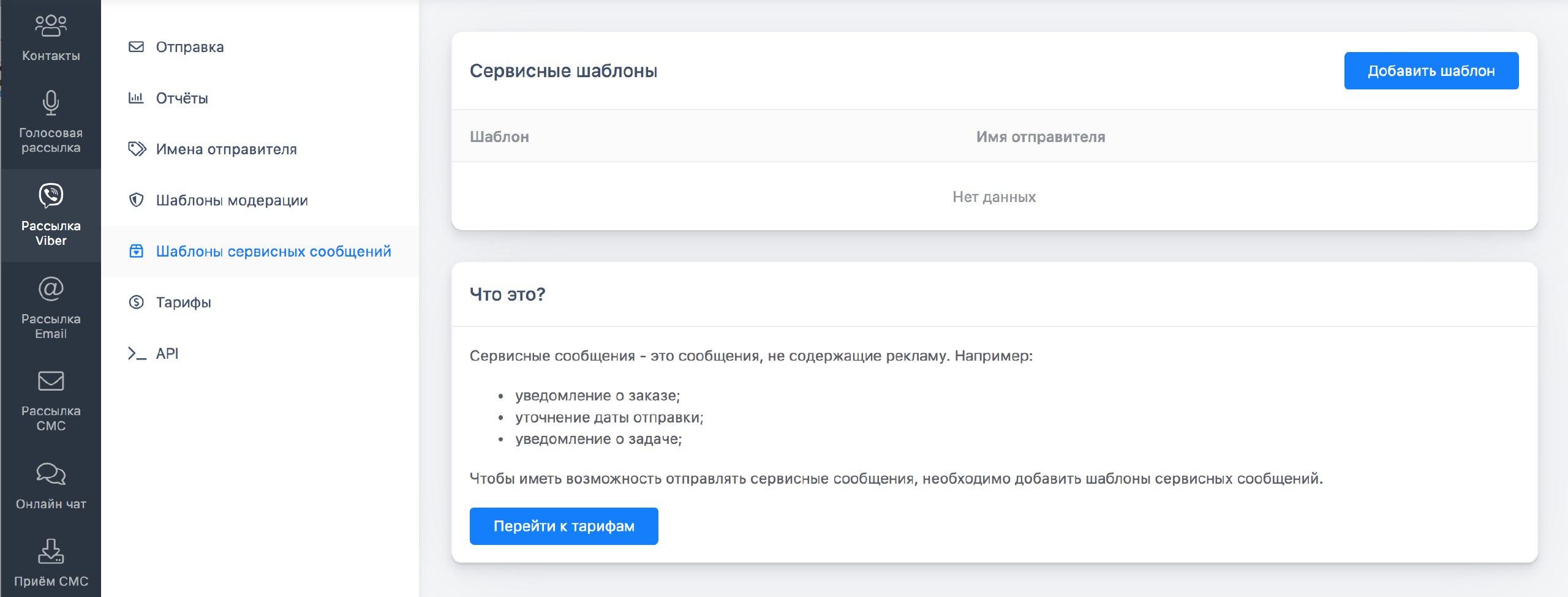This screenshot has width=1568, height=597.
Task: Open Email mailing via the @ icon
Action: tap(51, 289)
